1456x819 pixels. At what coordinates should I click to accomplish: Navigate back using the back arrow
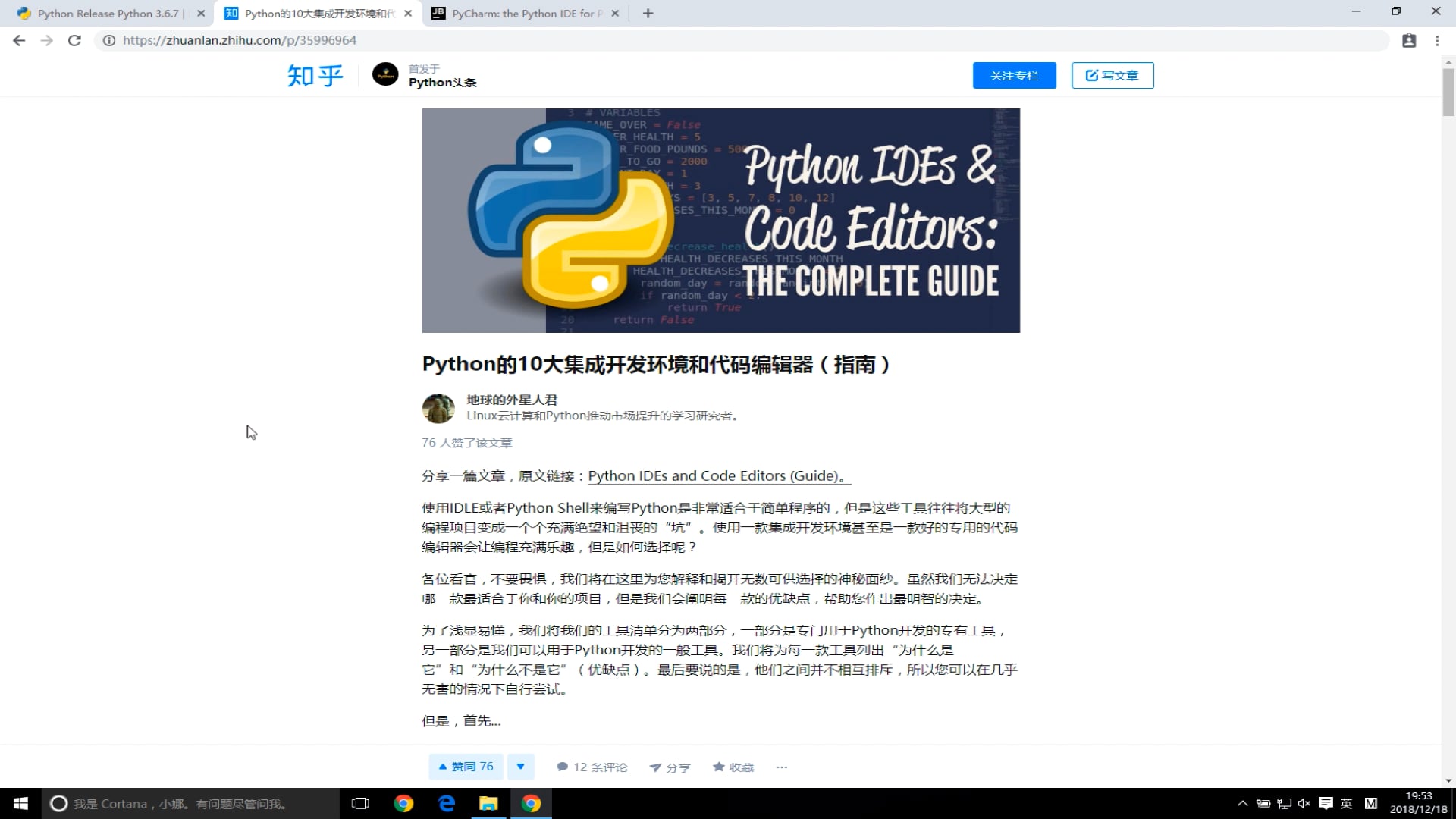pos(18,40)
